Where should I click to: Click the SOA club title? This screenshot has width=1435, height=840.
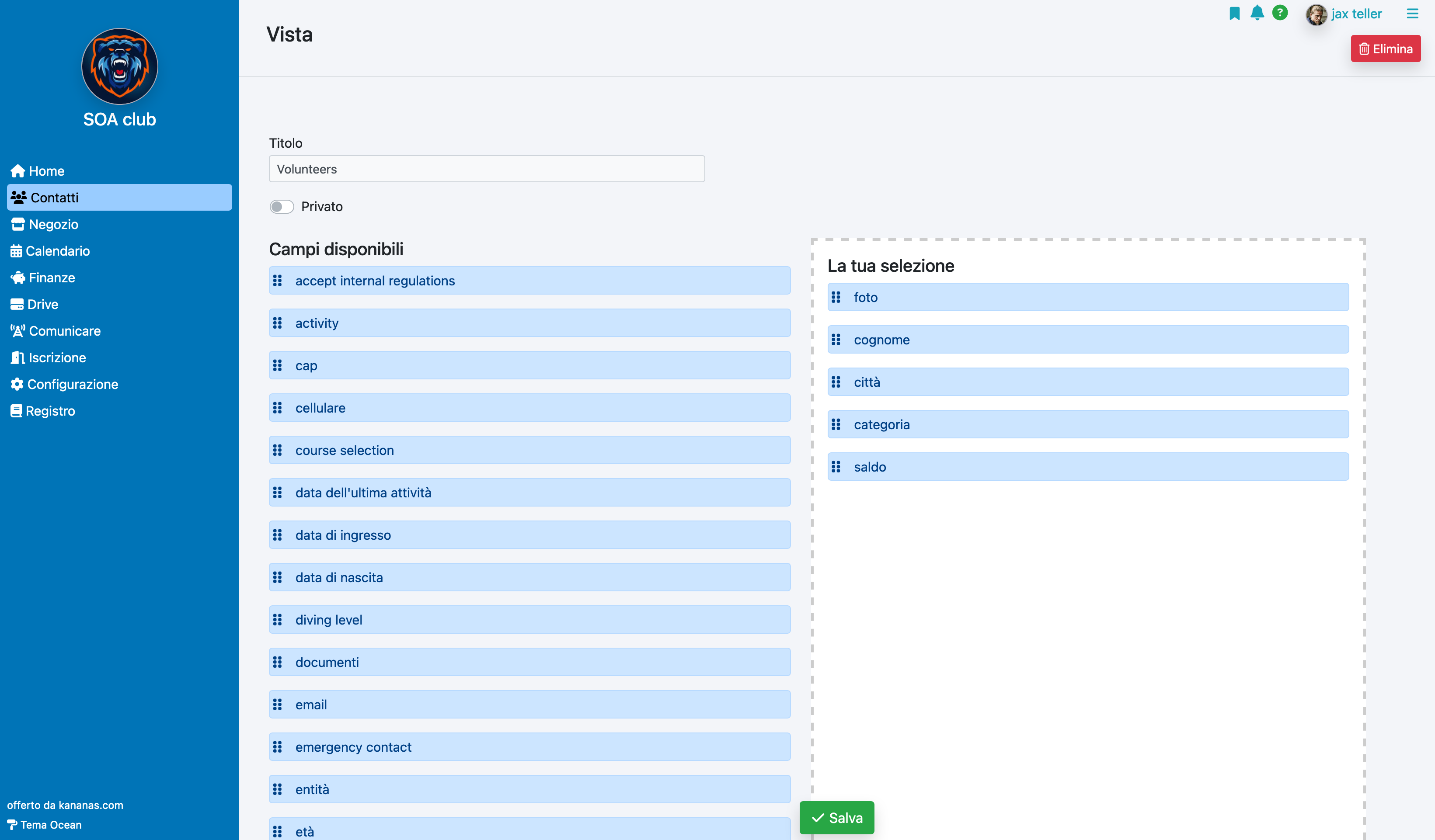coord(120,119)
